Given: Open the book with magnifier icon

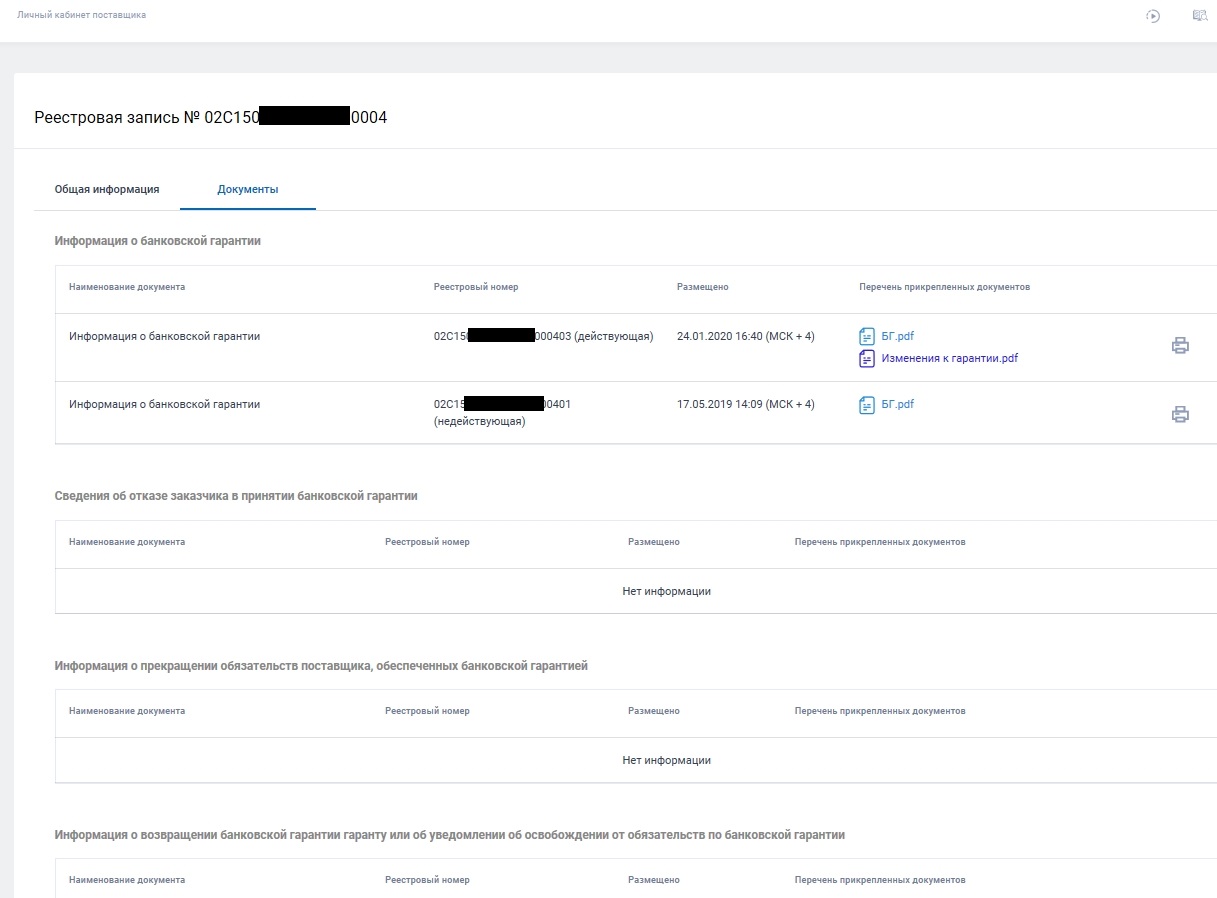Looking at the screenshot, I should (1200, 16).
